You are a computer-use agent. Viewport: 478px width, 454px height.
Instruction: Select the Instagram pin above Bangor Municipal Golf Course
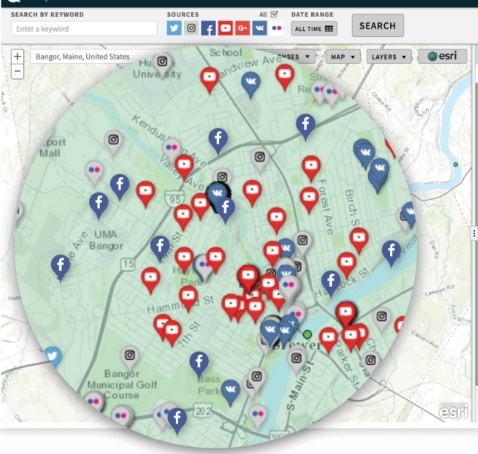[130, 358]
